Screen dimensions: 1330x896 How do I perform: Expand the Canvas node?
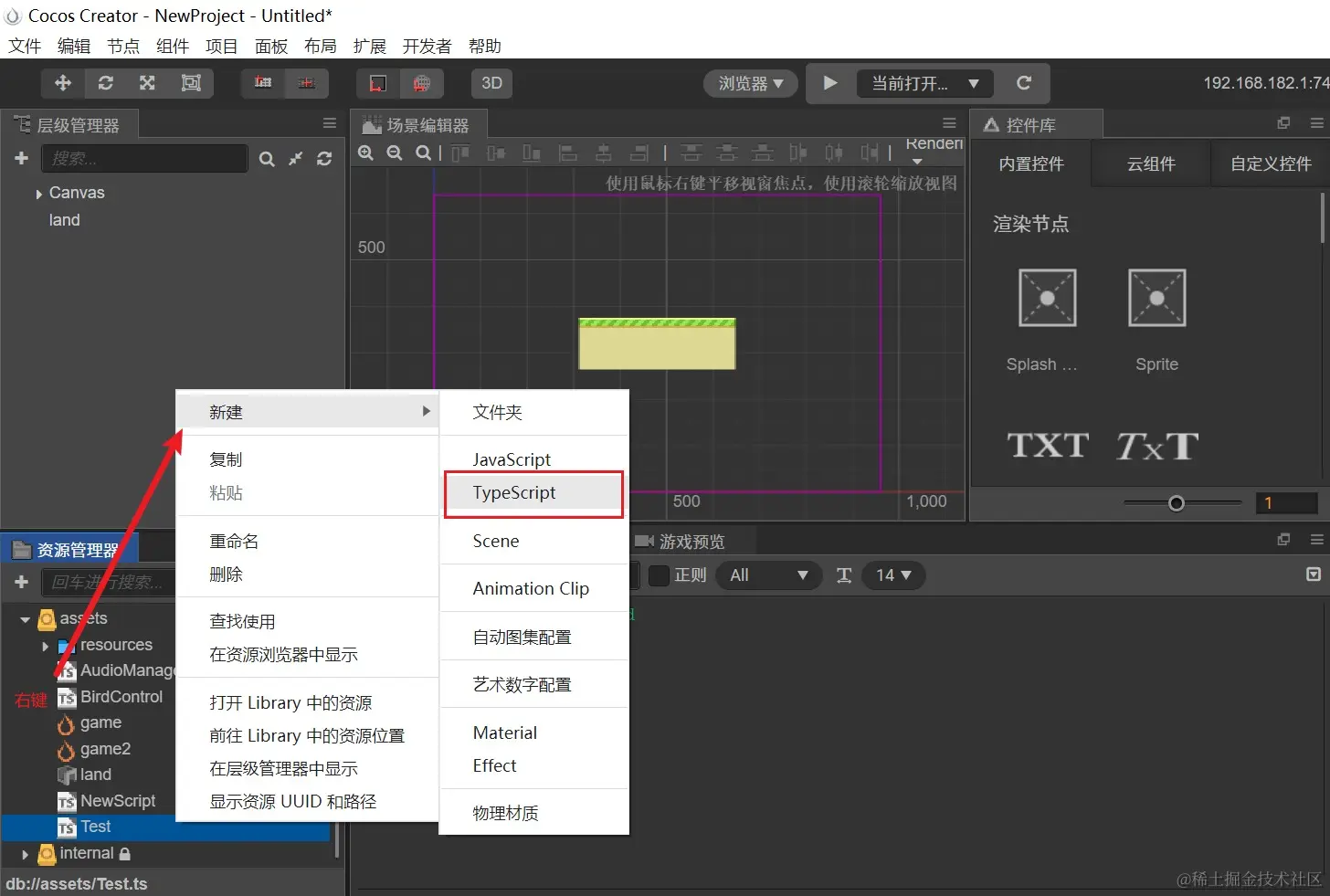[x=39, y=194]
